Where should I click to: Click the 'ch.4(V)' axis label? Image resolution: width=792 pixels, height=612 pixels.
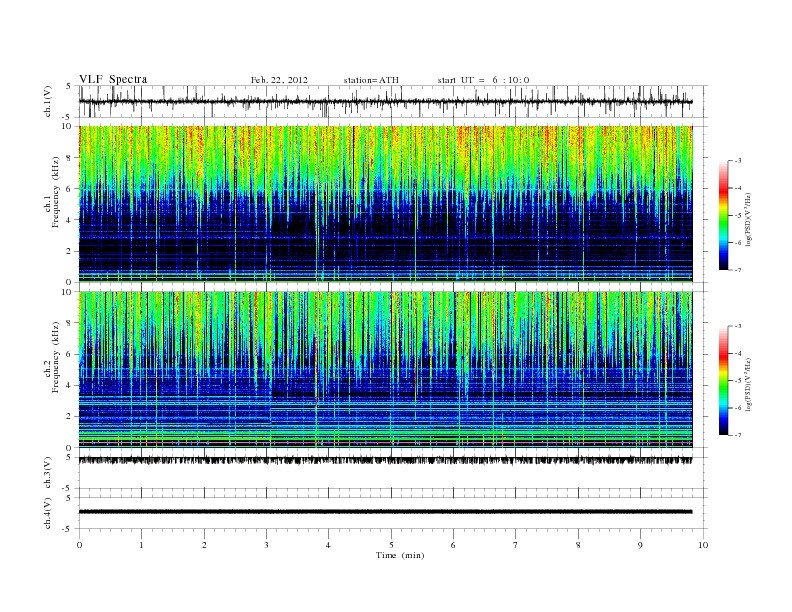click(48, 513)
